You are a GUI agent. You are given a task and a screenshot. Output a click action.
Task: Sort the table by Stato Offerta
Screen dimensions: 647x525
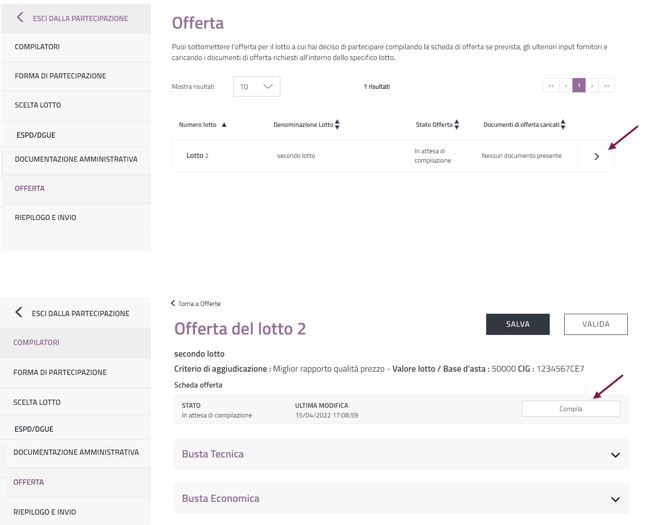pos(456,125)
